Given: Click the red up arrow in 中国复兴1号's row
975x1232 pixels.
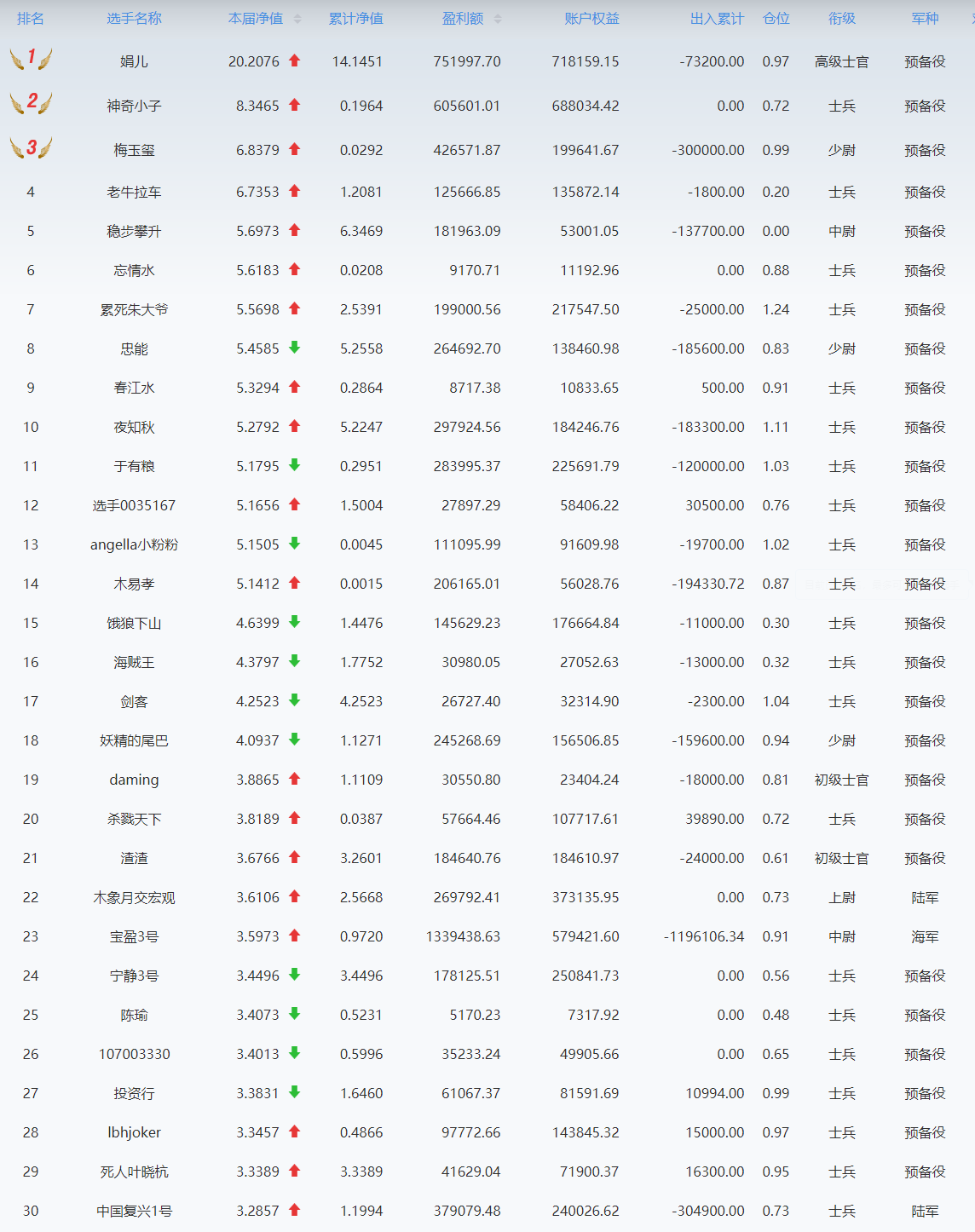Looking at the screenshot, I should click(294, 1210).
